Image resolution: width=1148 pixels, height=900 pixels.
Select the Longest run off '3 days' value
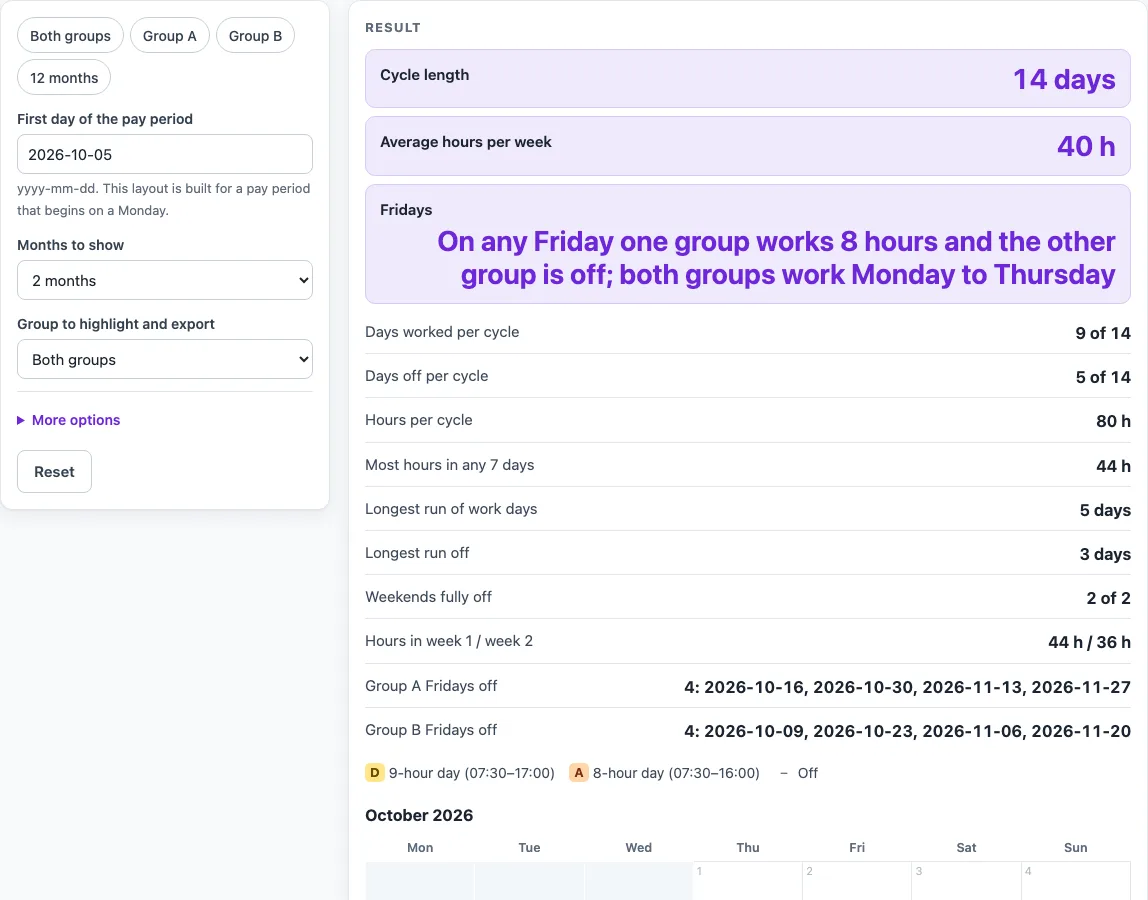[x=1105, y=554]
